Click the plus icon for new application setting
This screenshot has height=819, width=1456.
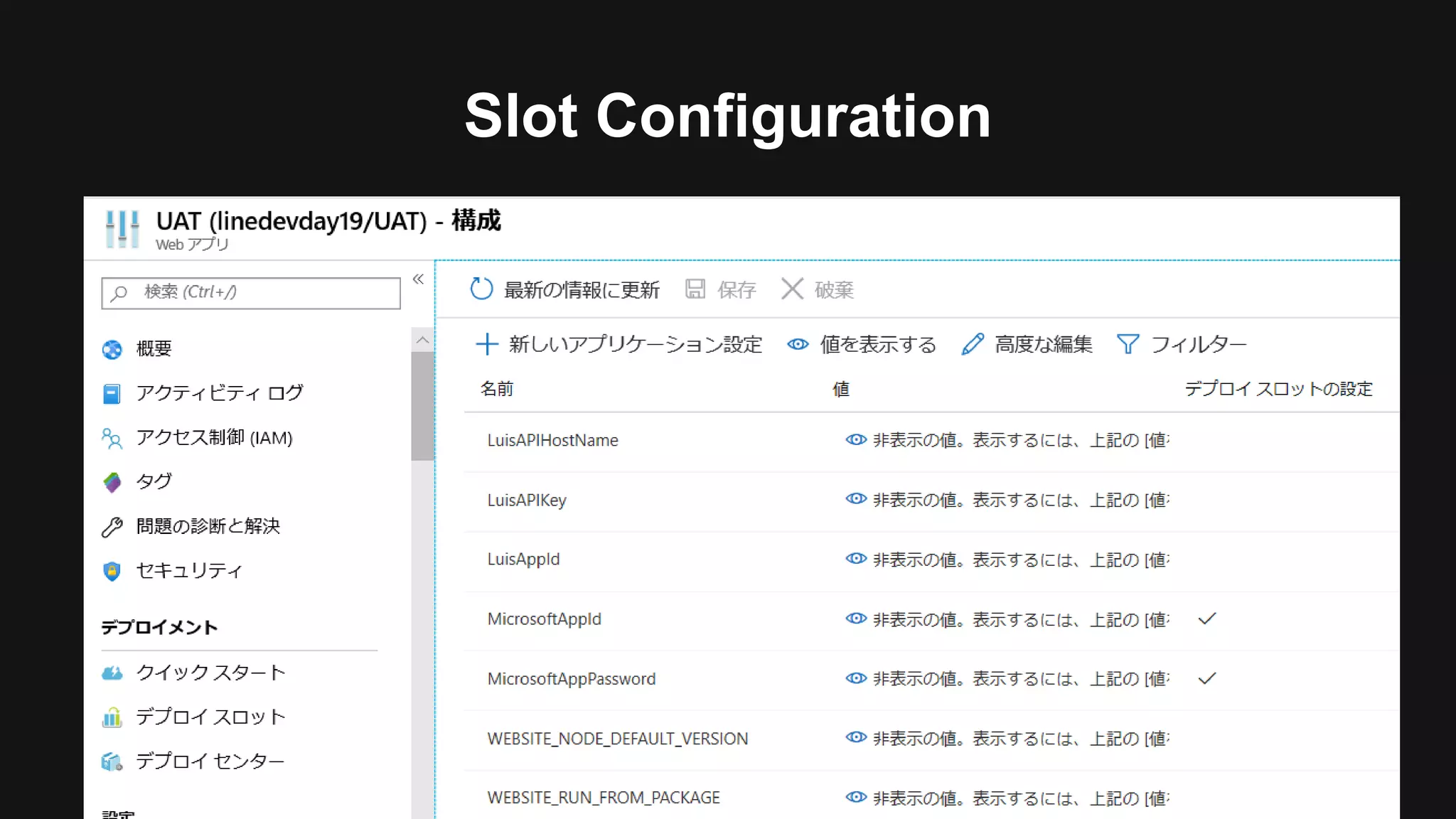coord(487,344)
